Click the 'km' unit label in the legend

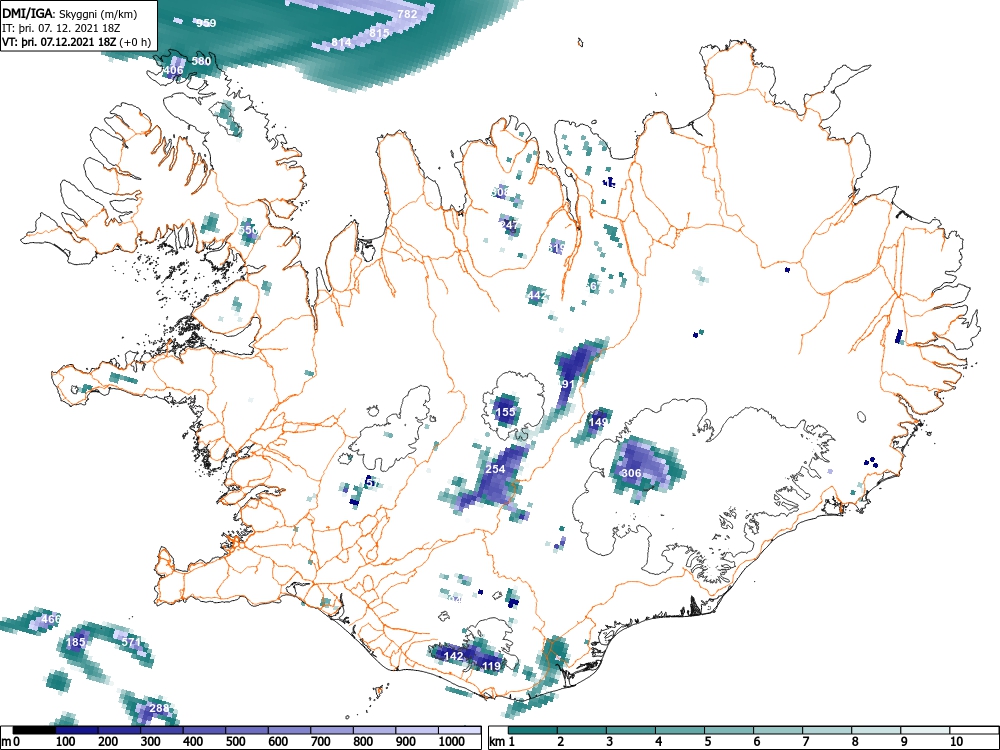point(497,742)
